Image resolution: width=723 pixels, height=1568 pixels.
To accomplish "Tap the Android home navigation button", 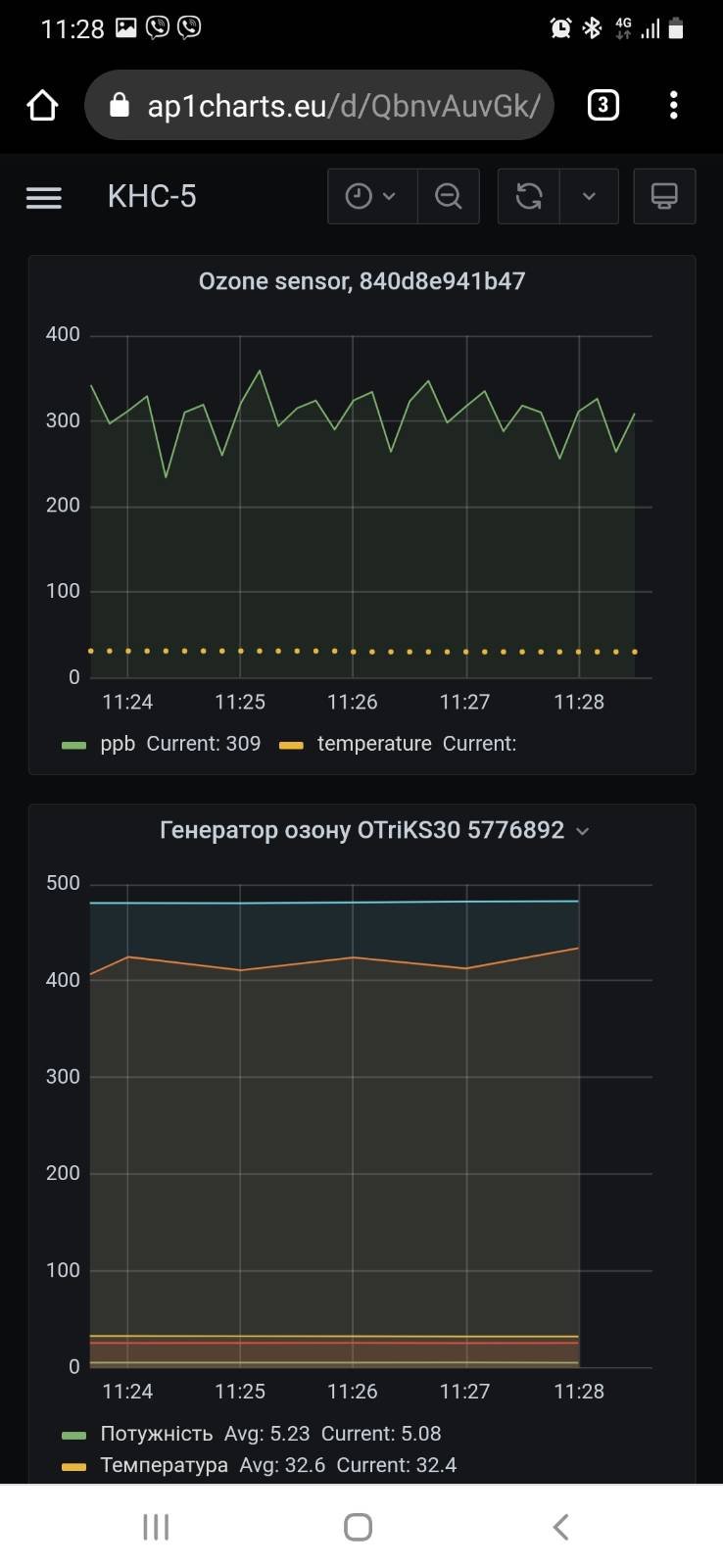I will pos(359,1527).
